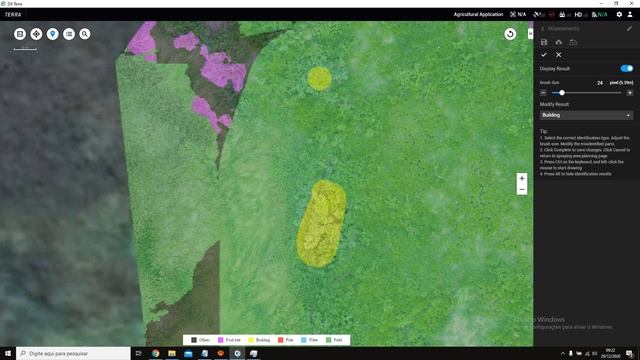Image resolution: width=640 pixels, height=360 pixels.
Task: Open settings gear in top bar
Action: (619, 14)
